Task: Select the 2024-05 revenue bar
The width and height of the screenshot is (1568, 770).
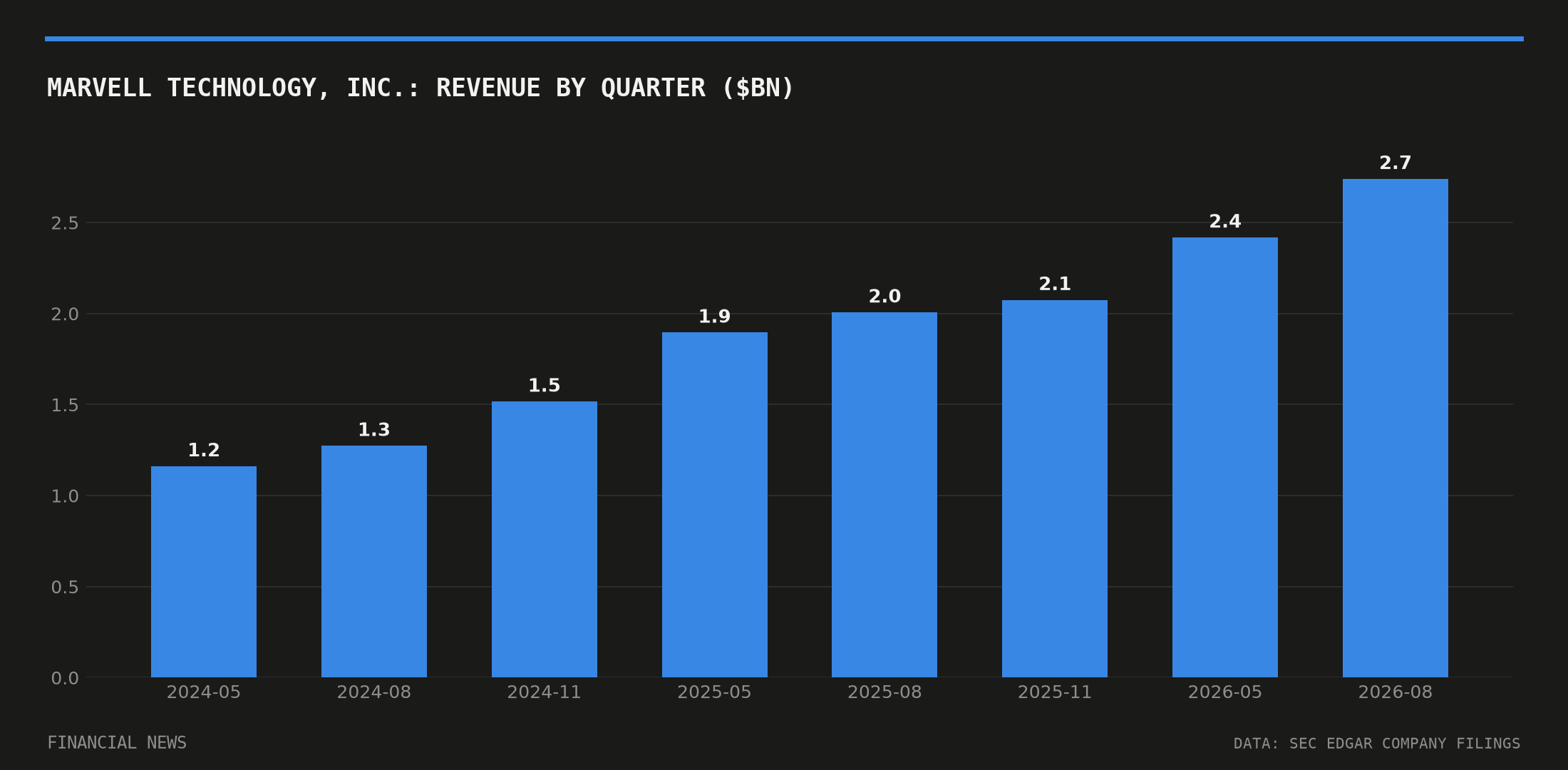Action: [204, 572]
